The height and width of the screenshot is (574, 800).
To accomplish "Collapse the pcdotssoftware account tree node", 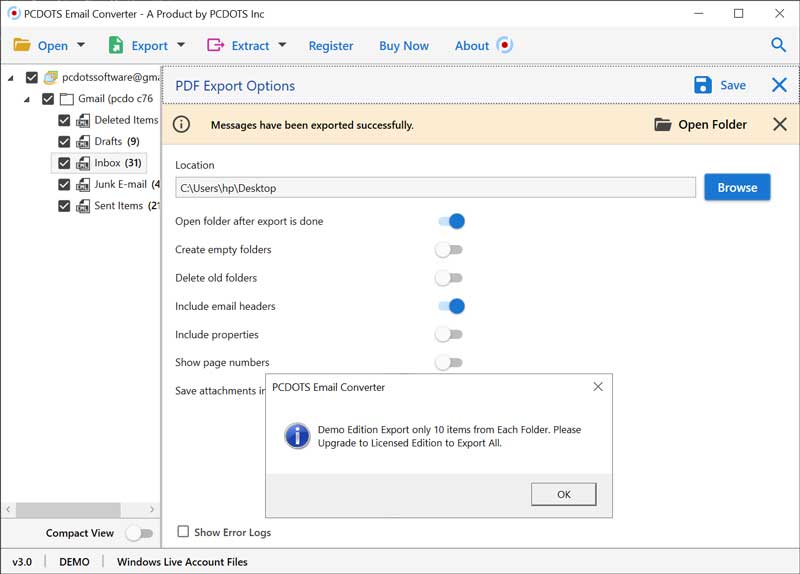I will click(x=11, y=78).
